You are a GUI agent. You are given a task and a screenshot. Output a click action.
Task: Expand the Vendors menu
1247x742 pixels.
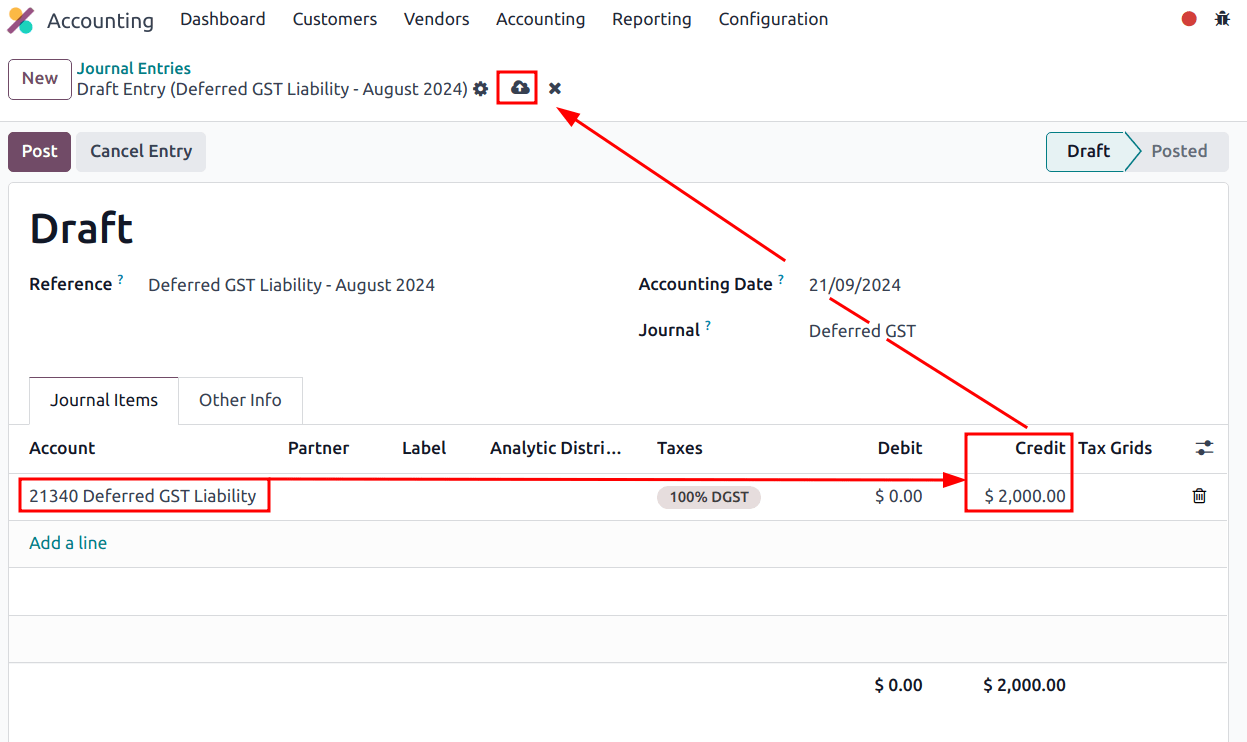tap(436, 19)
